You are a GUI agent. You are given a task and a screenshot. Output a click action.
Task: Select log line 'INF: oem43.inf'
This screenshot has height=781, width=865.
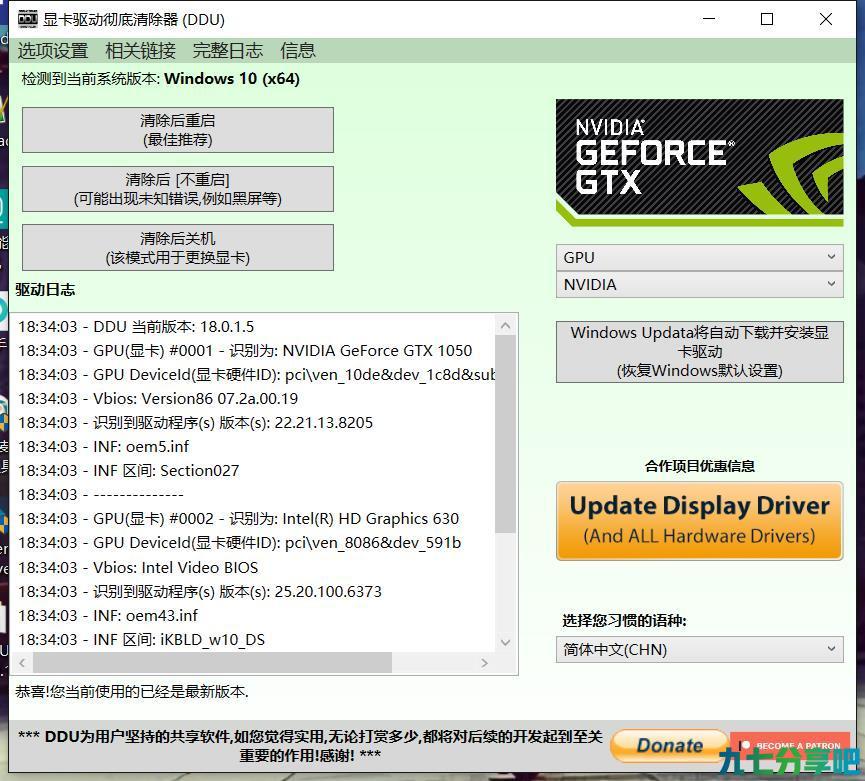point(108,616)
